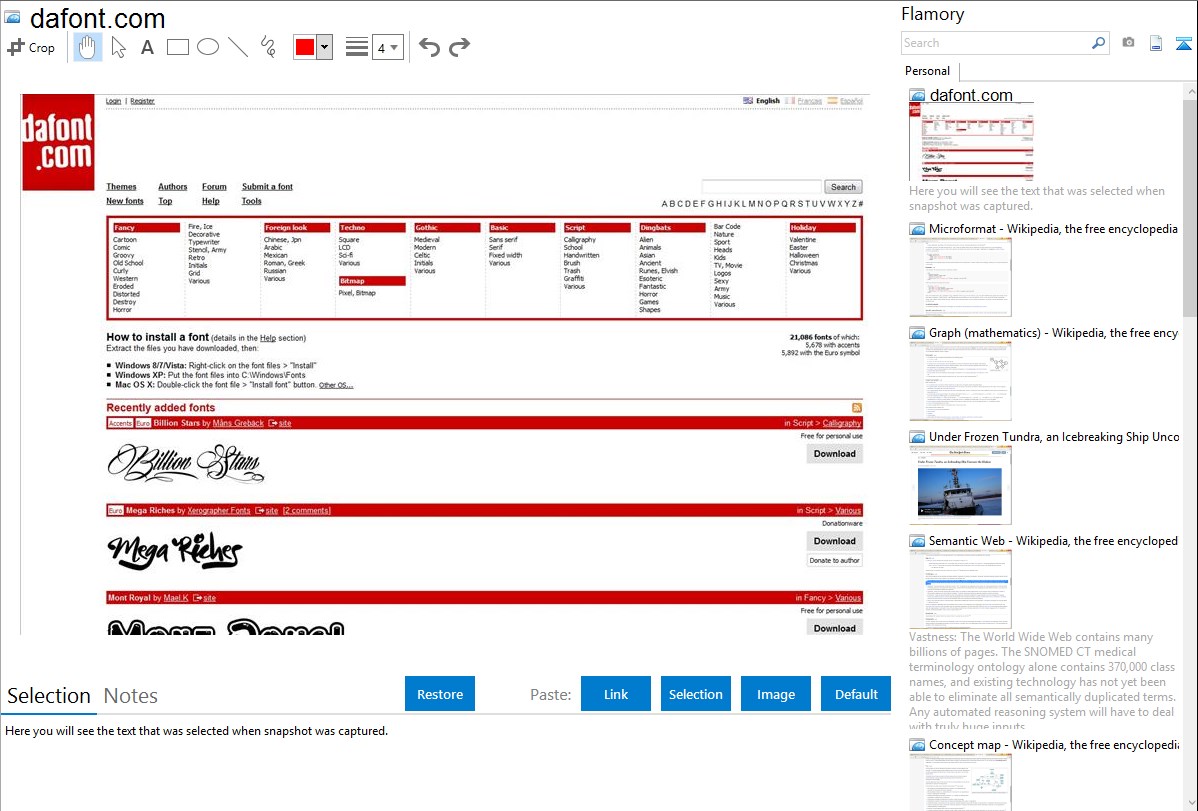
Task: Click the document page icon
Action: coord(1156,43)
